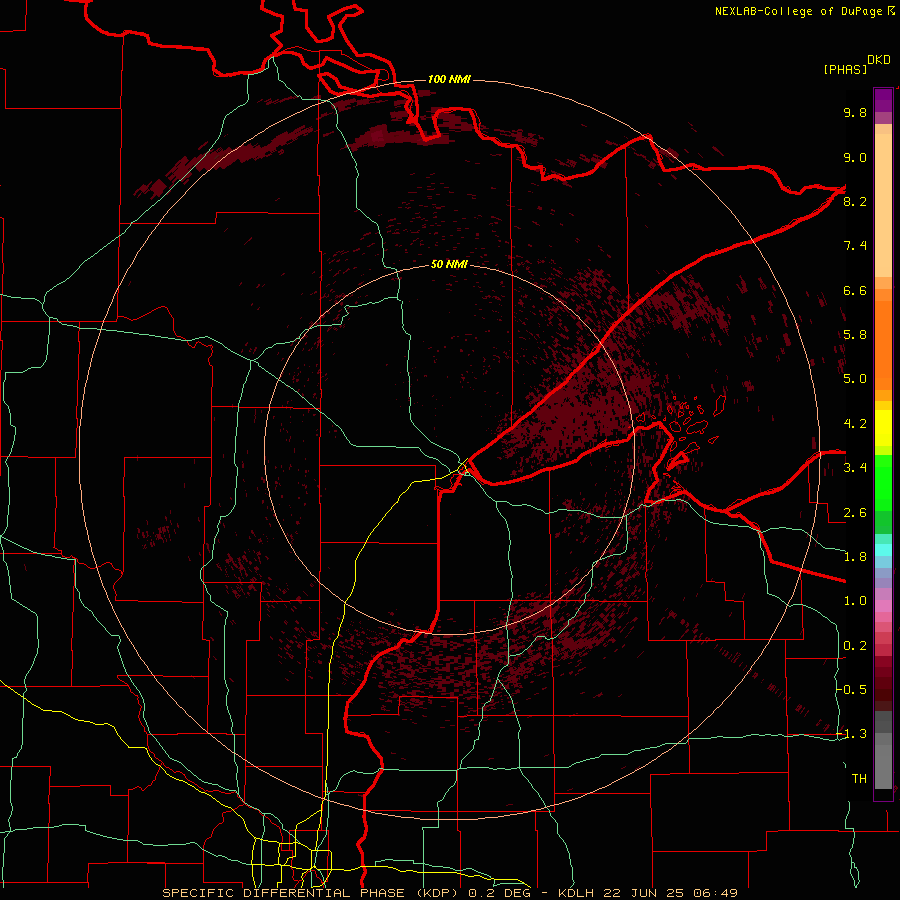
Task: Click the 3.4 scale value
Action: (855, 468)
